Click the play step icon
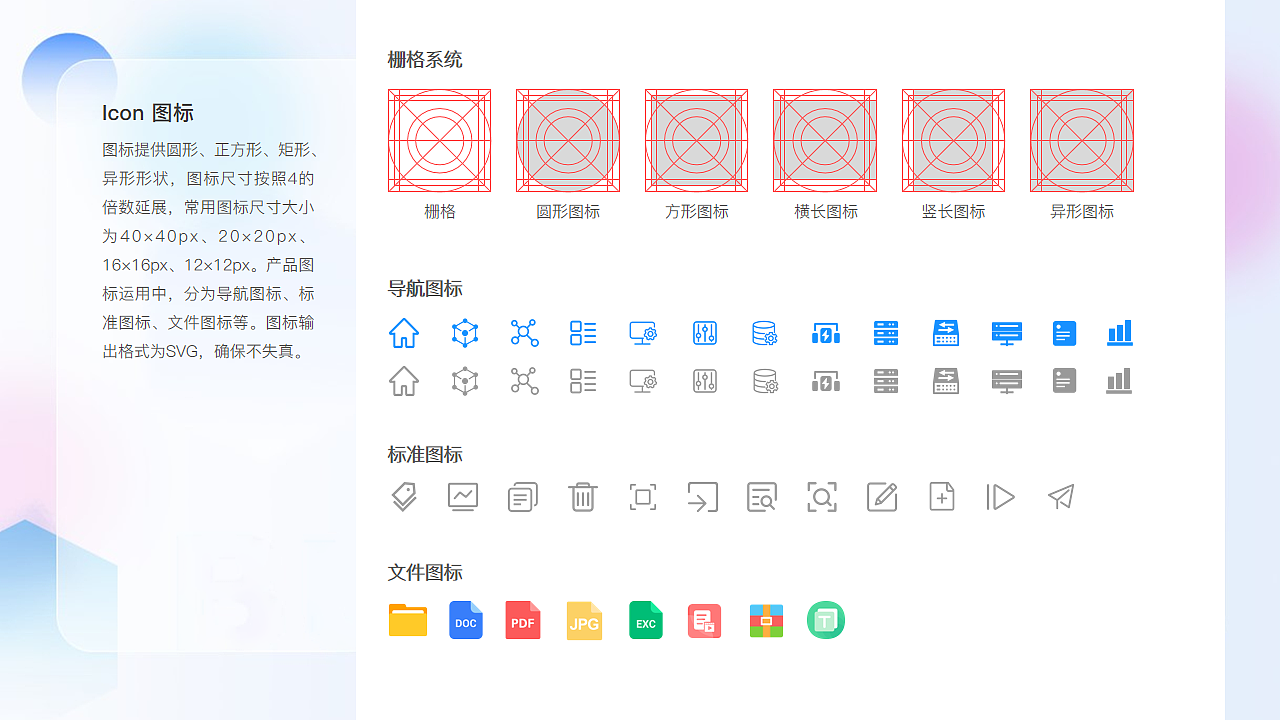 click(1001, 497)
